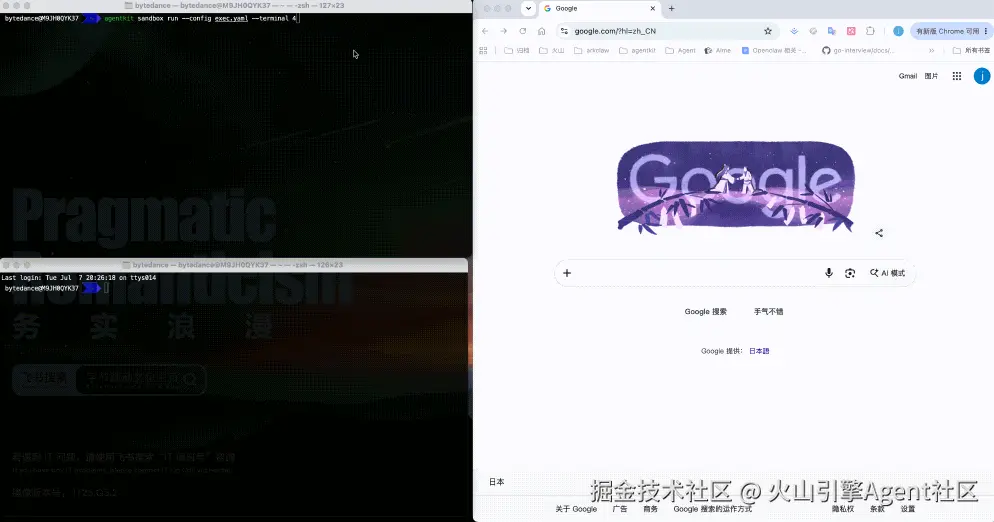994x522 pixels.
Task: Click the Google 搜索 button
Action: pos(706,311)
